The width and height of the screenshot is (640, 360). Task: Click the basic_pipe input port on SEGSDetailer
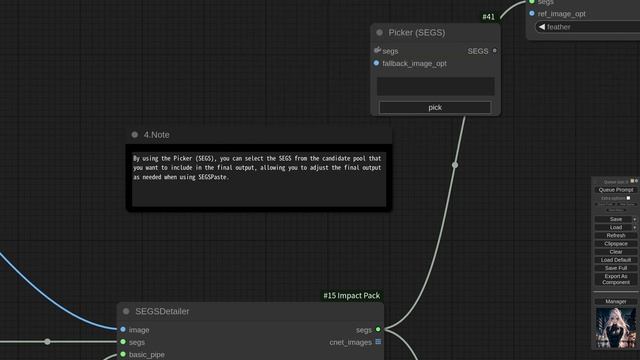click(123, 354)
